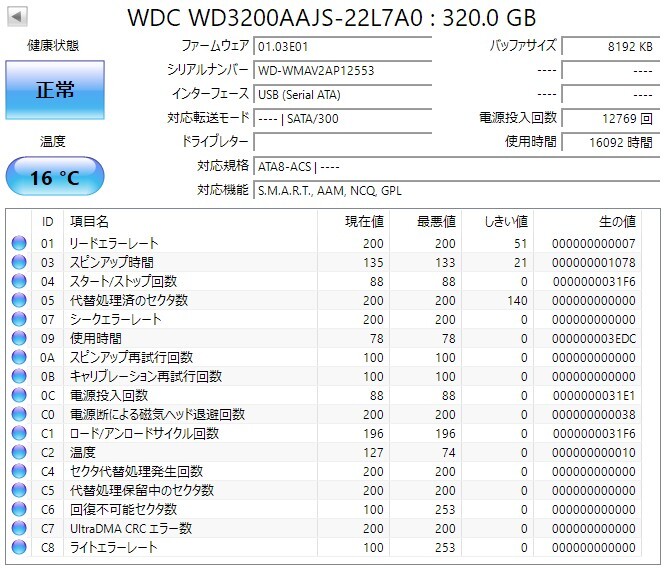Click the power-on hours value 16092 時間
665x568 pixels.
(611, 142)
